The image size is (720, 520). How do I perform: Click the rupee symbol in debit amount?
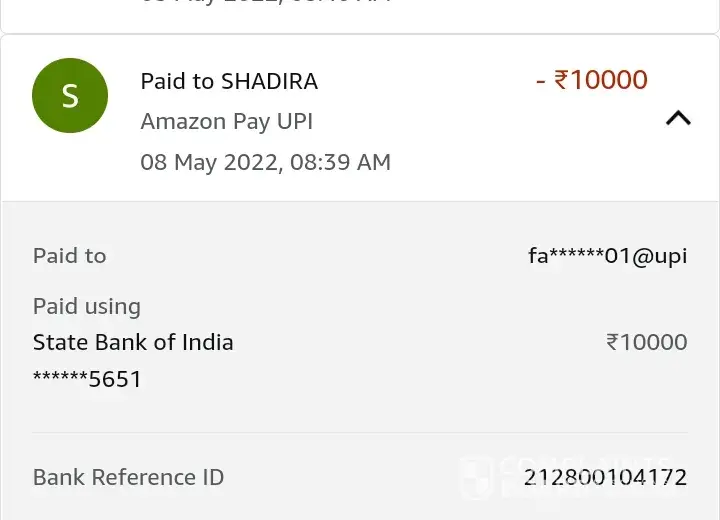(x=561, y=80)
